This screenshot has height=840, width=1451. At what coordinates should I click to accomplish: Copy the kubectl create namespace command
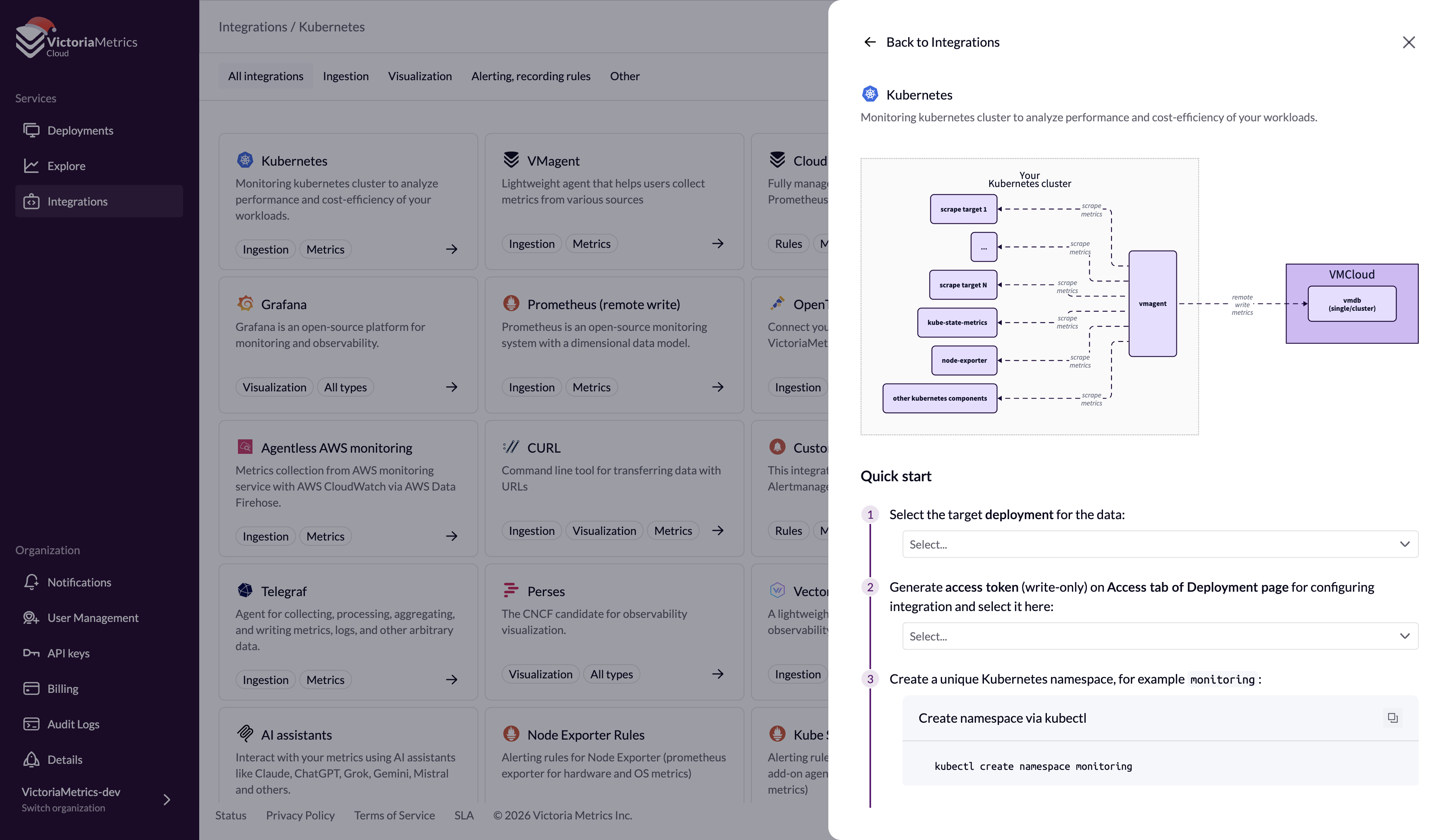1392,717
